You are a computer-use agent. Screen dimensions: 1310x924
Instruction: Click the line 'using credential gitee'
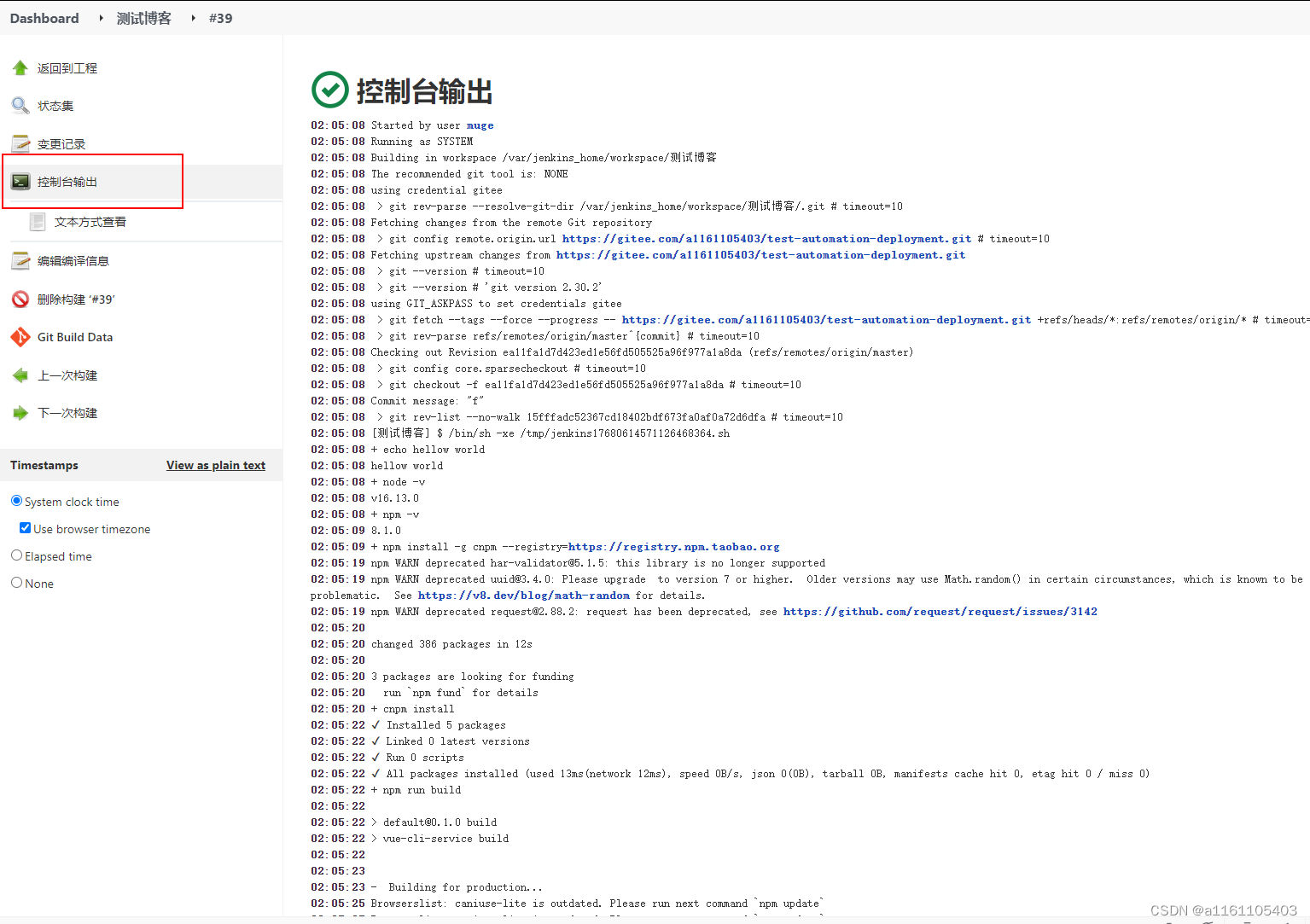pyautogui.click(x=436, y=190)
